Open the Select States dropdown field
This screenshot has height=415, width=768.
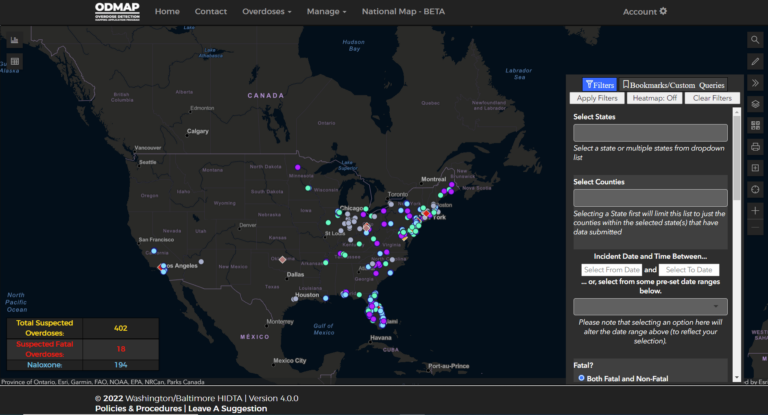point(650,133)
